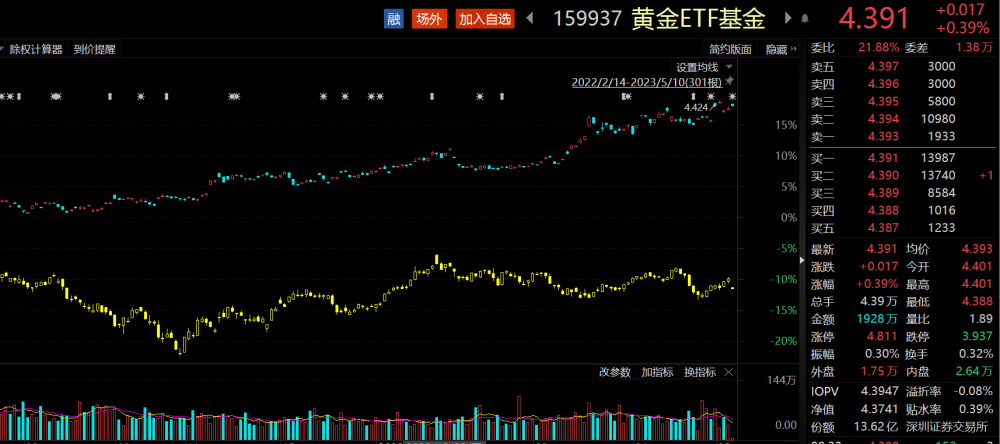1000x444 pixels.
Task: Click 加指标 to add indicator
Action: tap(658, 372)
